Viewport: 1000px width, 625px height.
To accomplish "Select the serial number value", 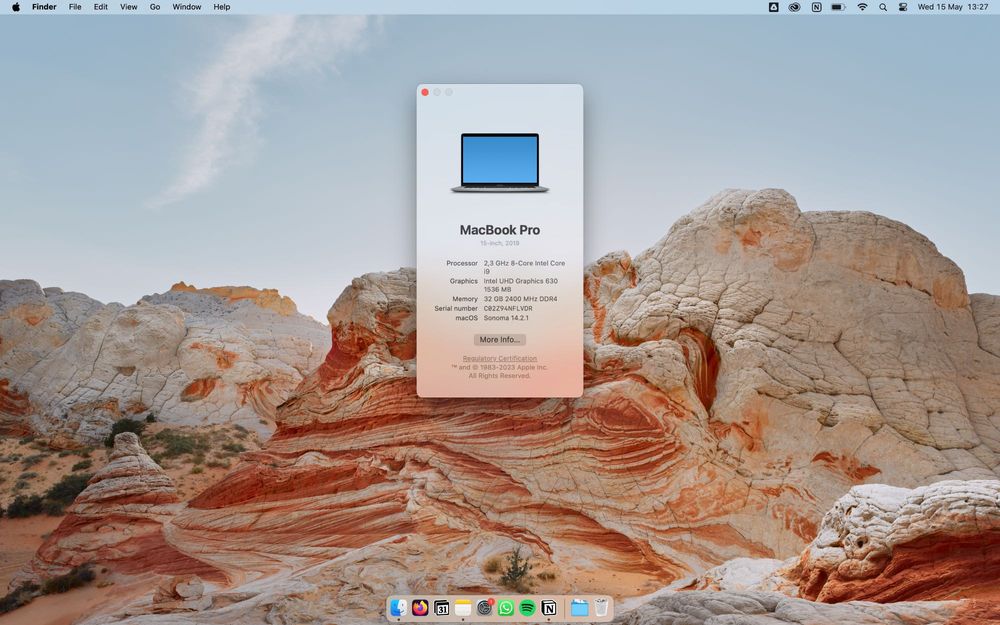I will (x=508, y=308).
